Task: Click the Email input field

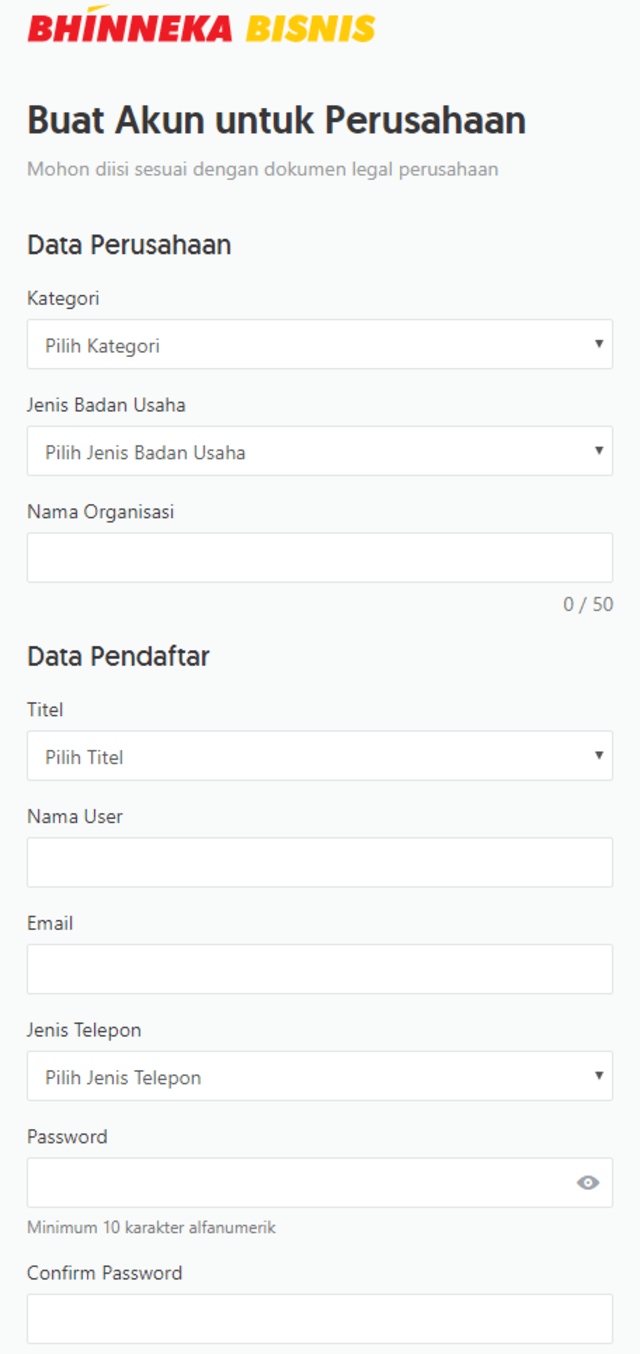Action: pos(320,968)
